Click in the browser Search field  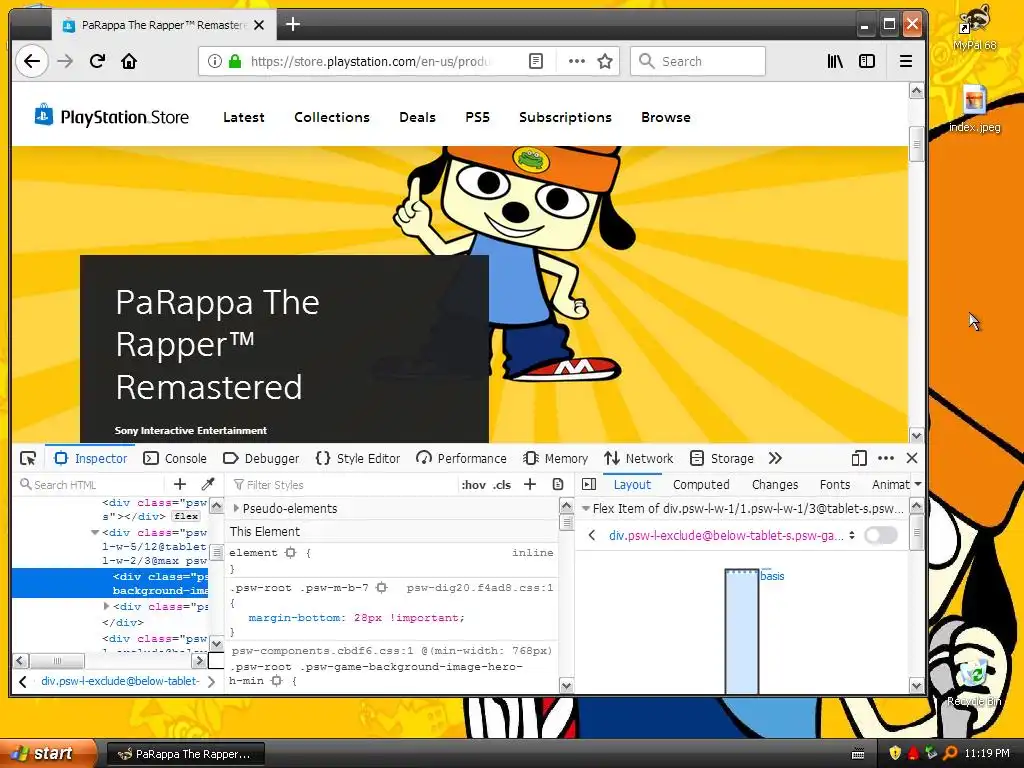pos(697,61)
